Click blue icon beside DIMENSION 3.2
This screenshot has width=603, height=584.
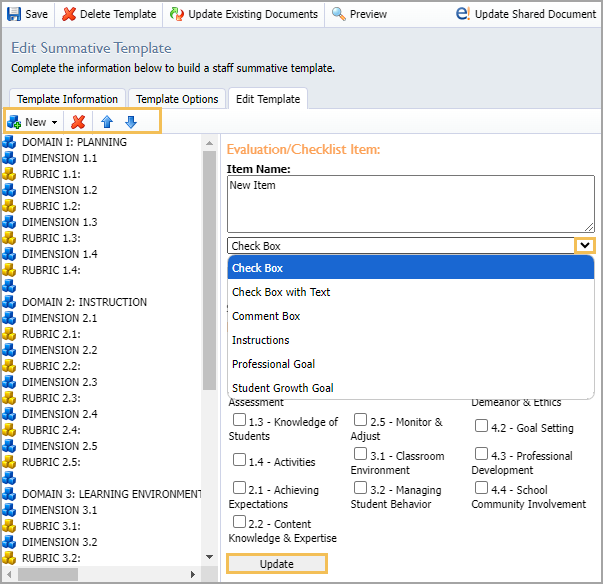(9, 542)
